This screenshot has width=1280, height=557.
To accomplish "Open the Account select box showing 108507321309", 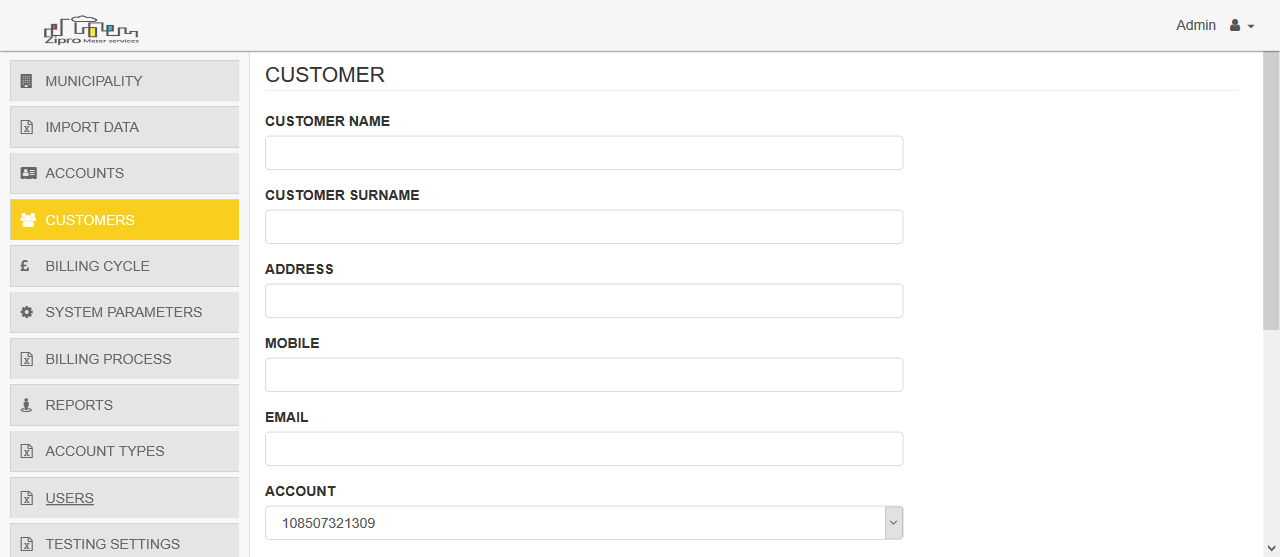I will tap(584, 523).
